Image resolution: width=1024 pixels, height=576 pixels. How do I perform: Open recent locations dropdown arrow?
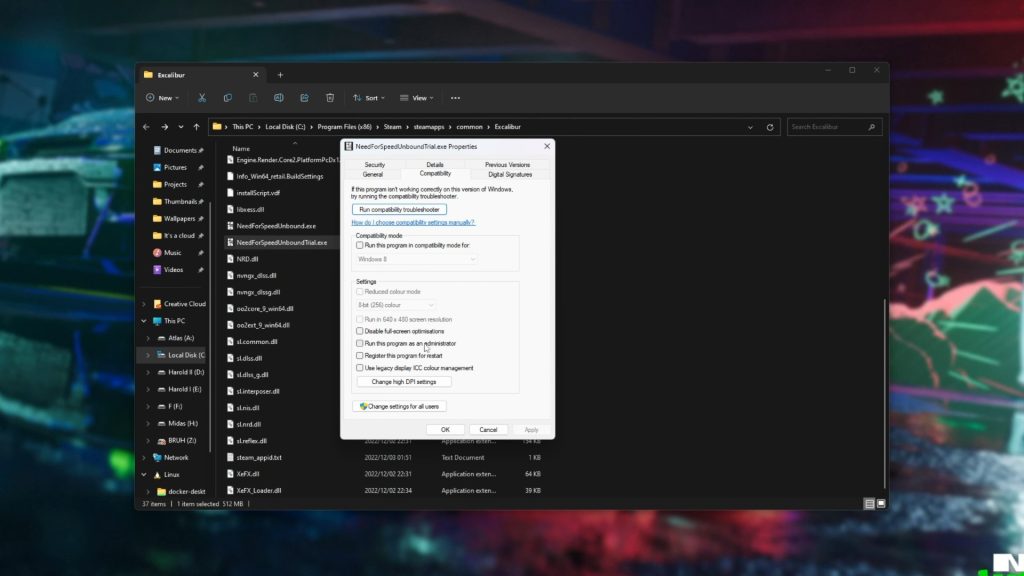click(181, 127)
